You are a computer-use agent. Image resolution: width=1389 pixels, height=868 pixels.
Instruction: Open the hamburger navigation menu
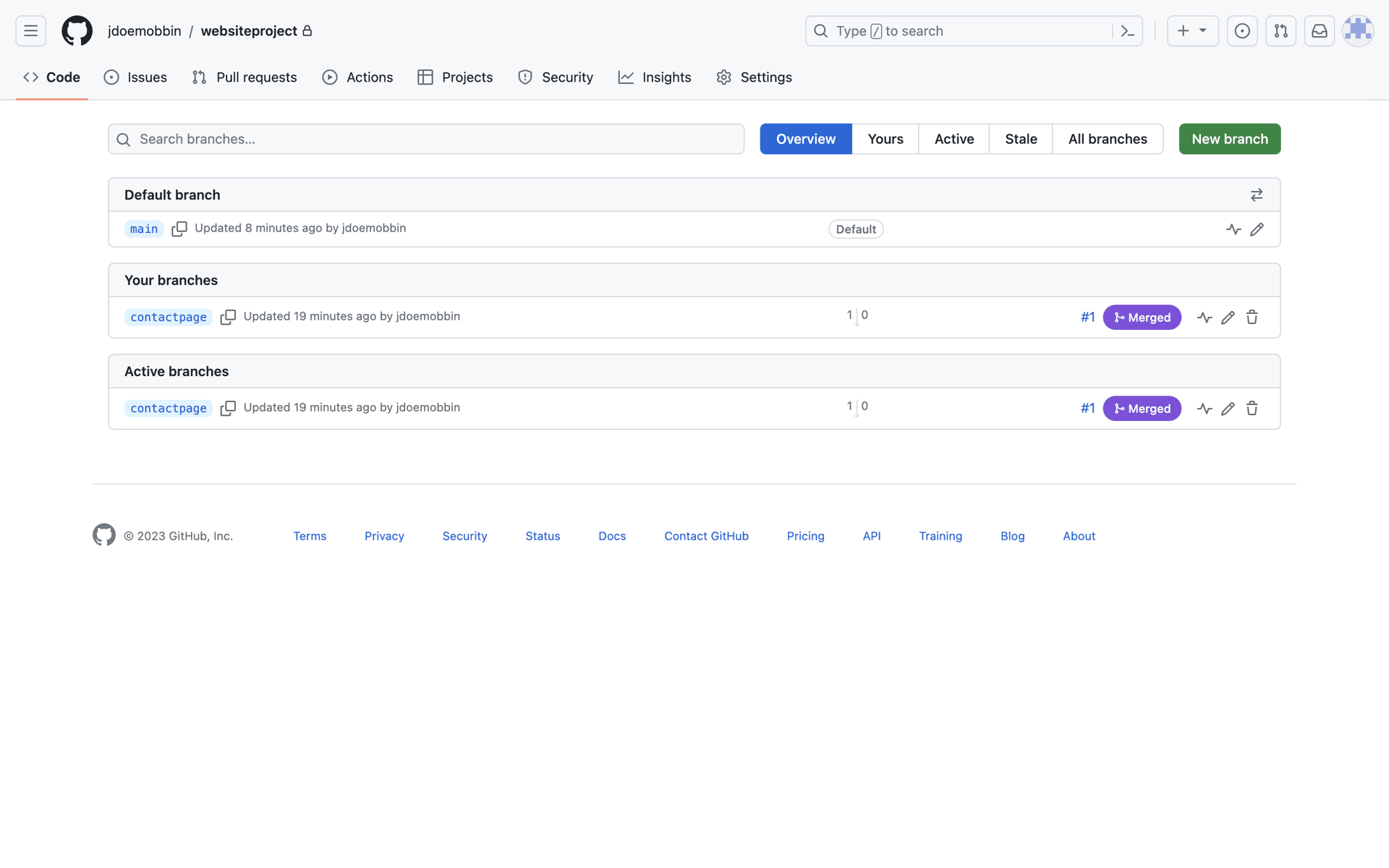30,31
